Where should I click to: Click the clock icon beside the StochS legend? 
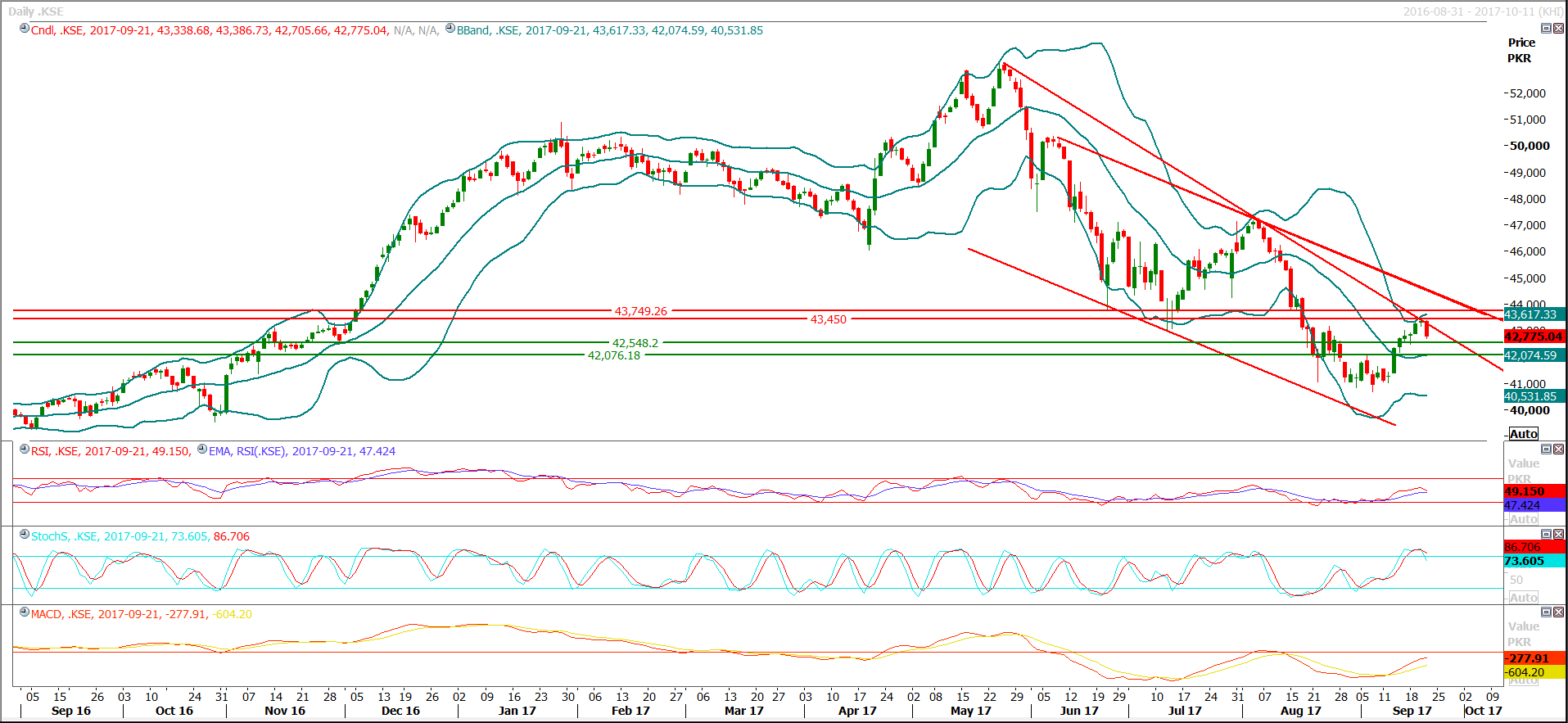click(x=25, y=535)
